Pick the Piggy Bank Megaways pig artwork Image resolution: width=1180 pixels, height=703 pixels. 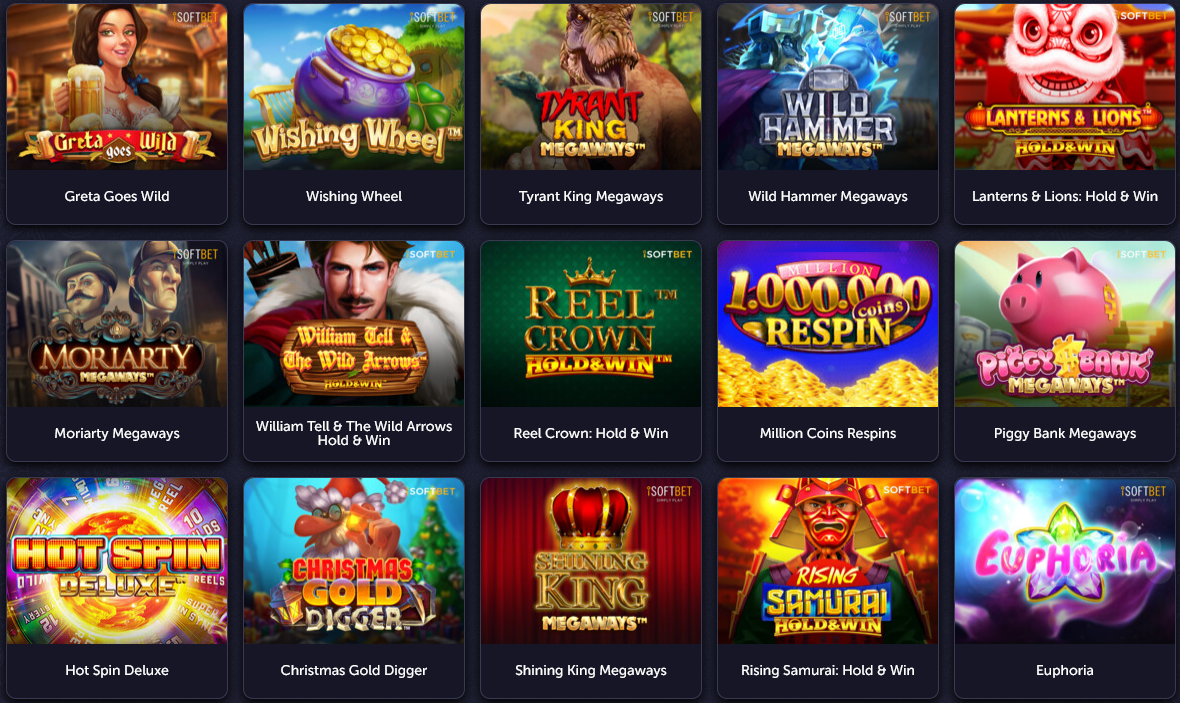1065,324
